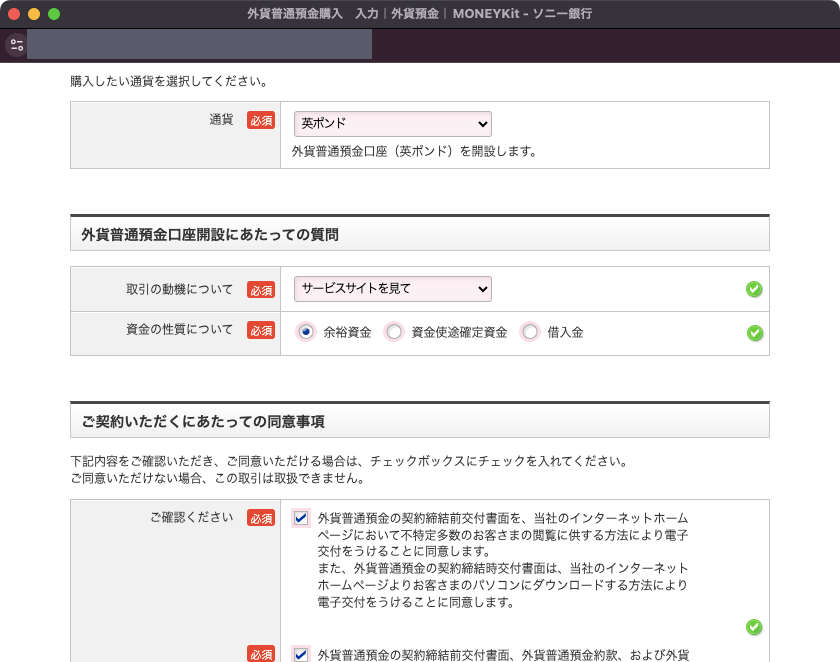Click the green checkmark in ご確認ください section
This screenshot has width=840, height=662.
point(754,627)
